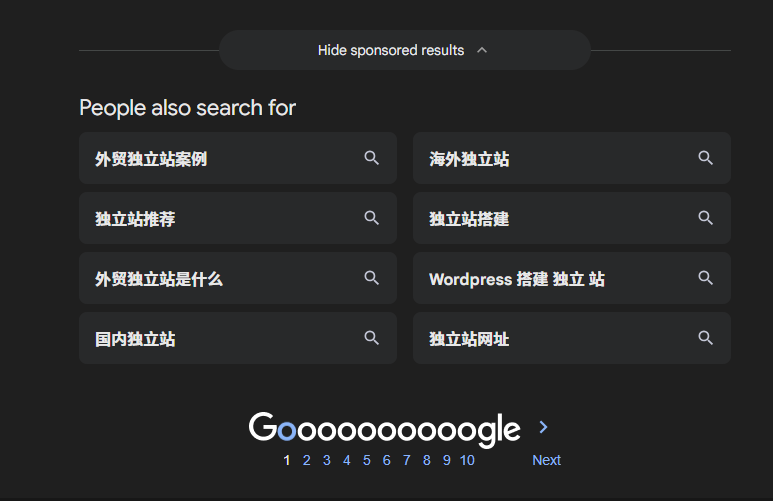Image resolution: width=773 pixels, height=501 pixels.
Task: Click search icon beside 独立站网址
Action: [706, 338]
